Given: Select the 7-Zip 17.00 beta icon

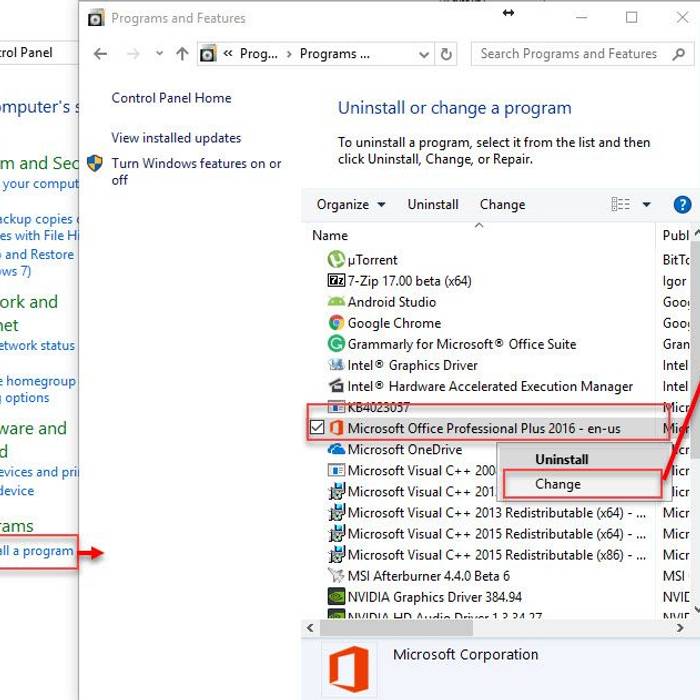Looking at the screenshot, I should (x=336, y=281).
